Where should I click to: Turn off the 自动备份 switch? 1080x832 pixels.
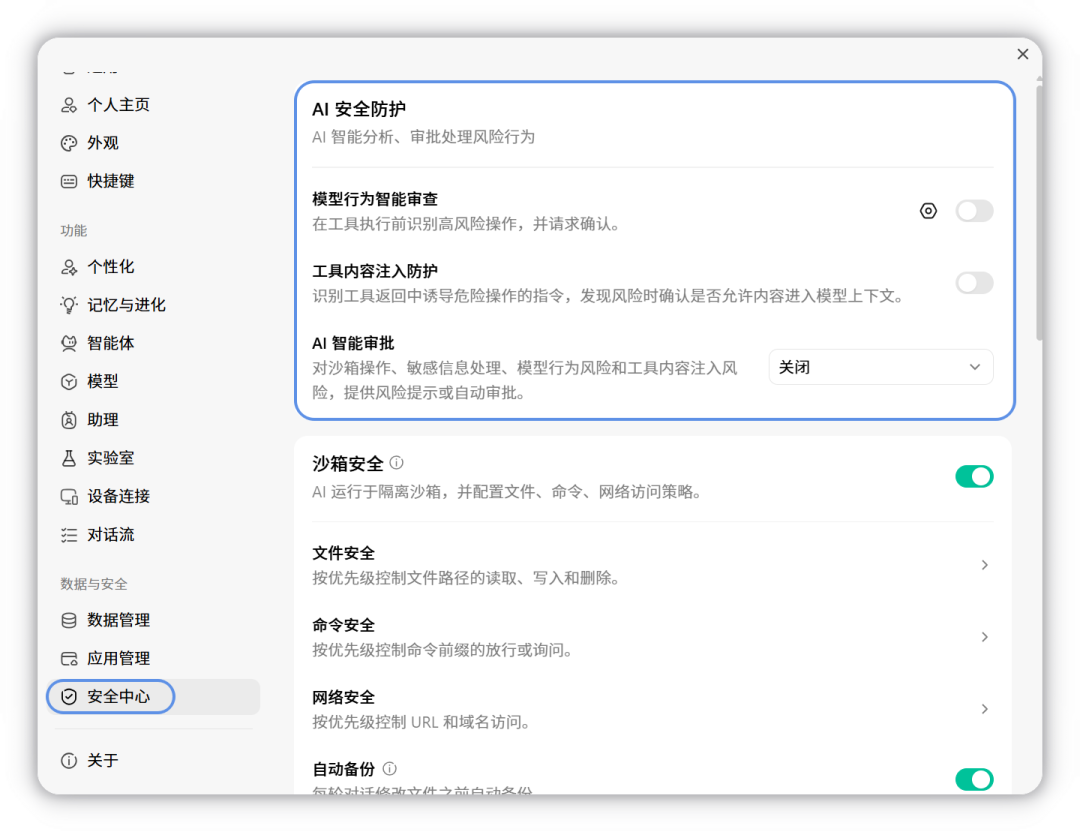pos(974,780)
